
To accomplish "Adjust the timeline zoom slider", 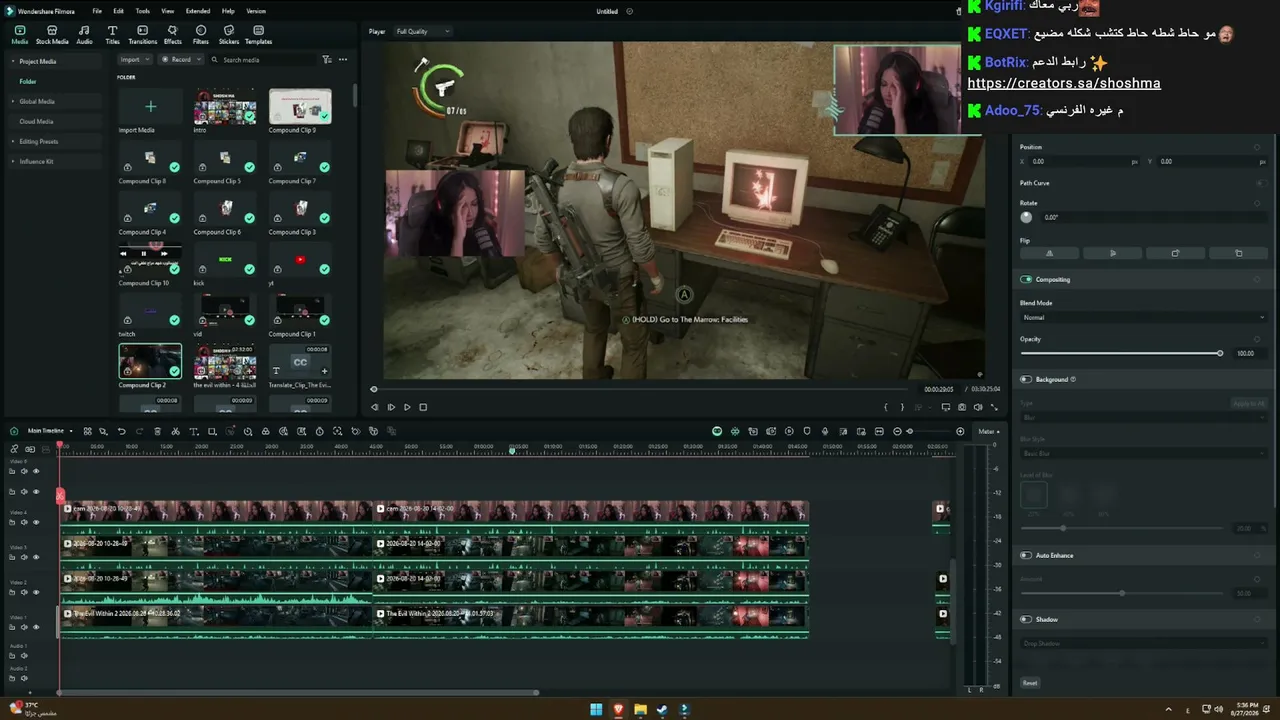I will tap(930, 431).
